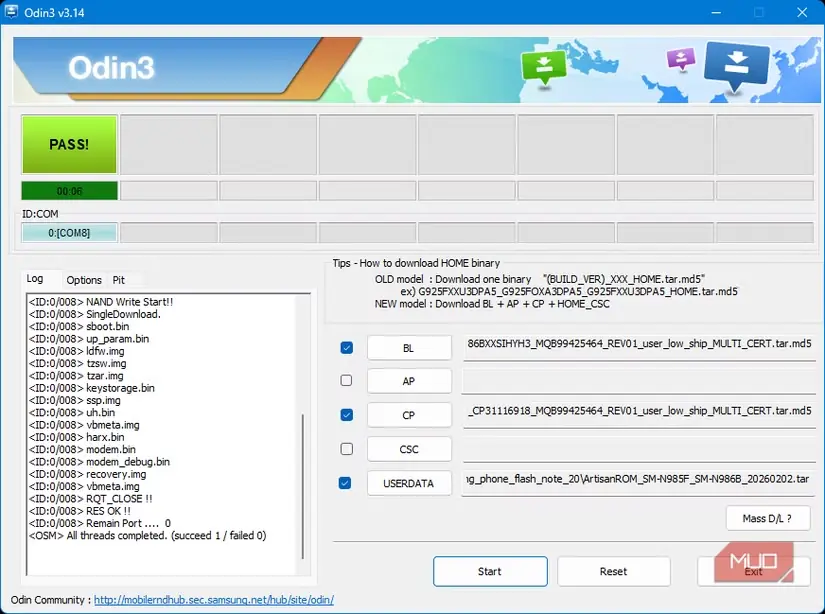
Task: Uncheck the USERDATA checkbox
Action: coord(345,482)
